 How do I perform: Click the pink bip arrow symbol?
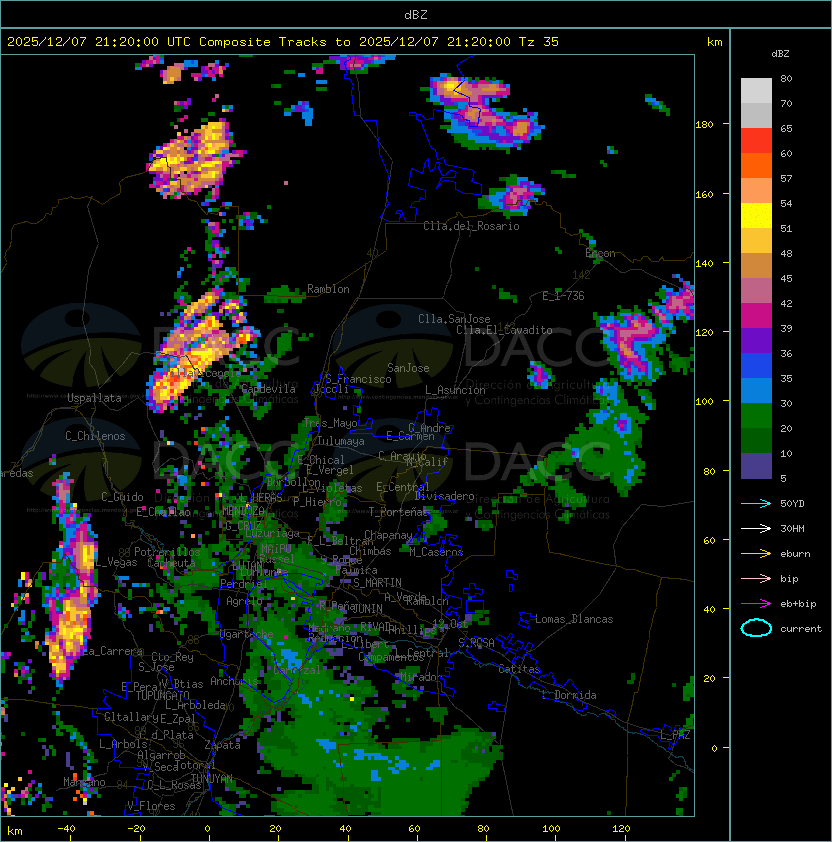756,579
